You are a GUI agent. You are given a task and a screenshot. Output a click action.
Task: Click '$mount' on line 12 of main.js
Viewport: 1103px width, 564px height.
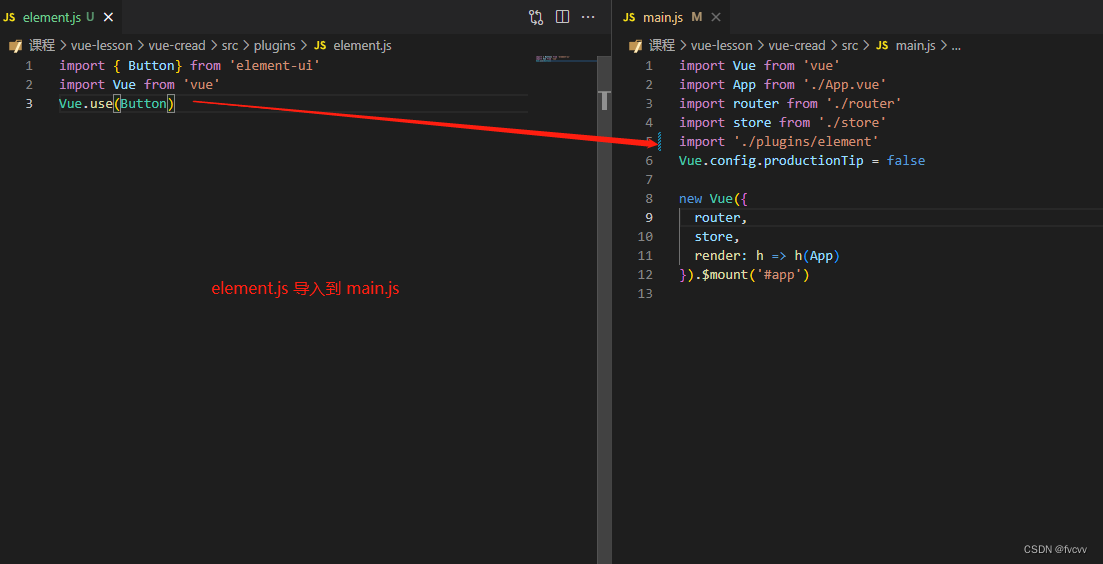pyautogui.click(x=727, y=274)
